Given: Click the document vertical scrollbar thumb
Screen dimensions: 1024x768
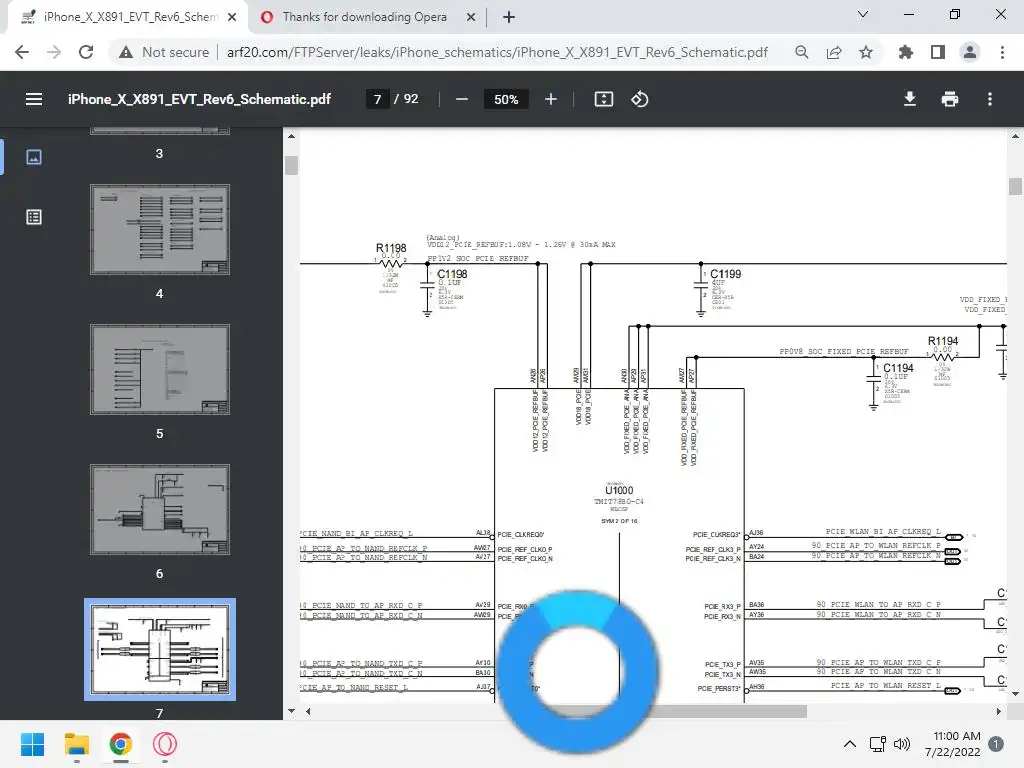Looking at the screenshot, I should tap(1015, 186).
